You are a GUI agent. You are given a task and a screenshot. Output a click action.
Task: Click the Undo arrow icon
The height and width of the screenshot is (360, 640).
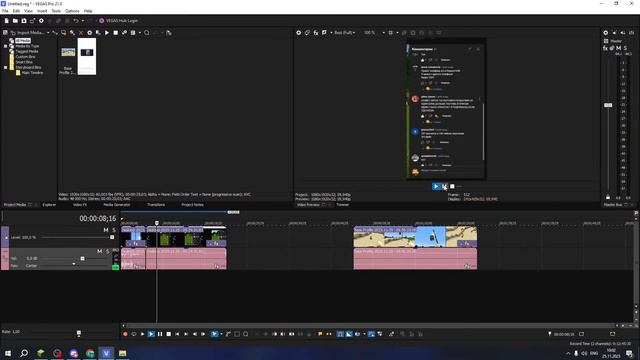pyautogui.click(x=76, y=20)
